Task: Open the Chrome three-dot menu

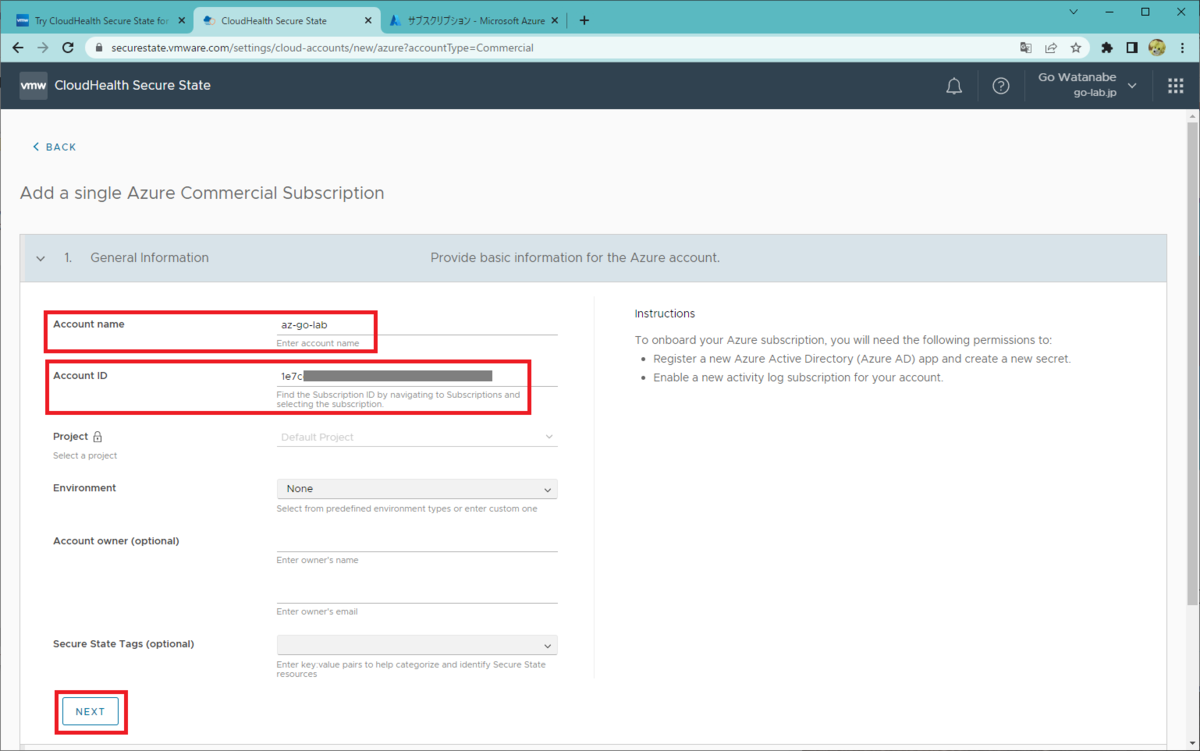Action: click(1182, 47)
